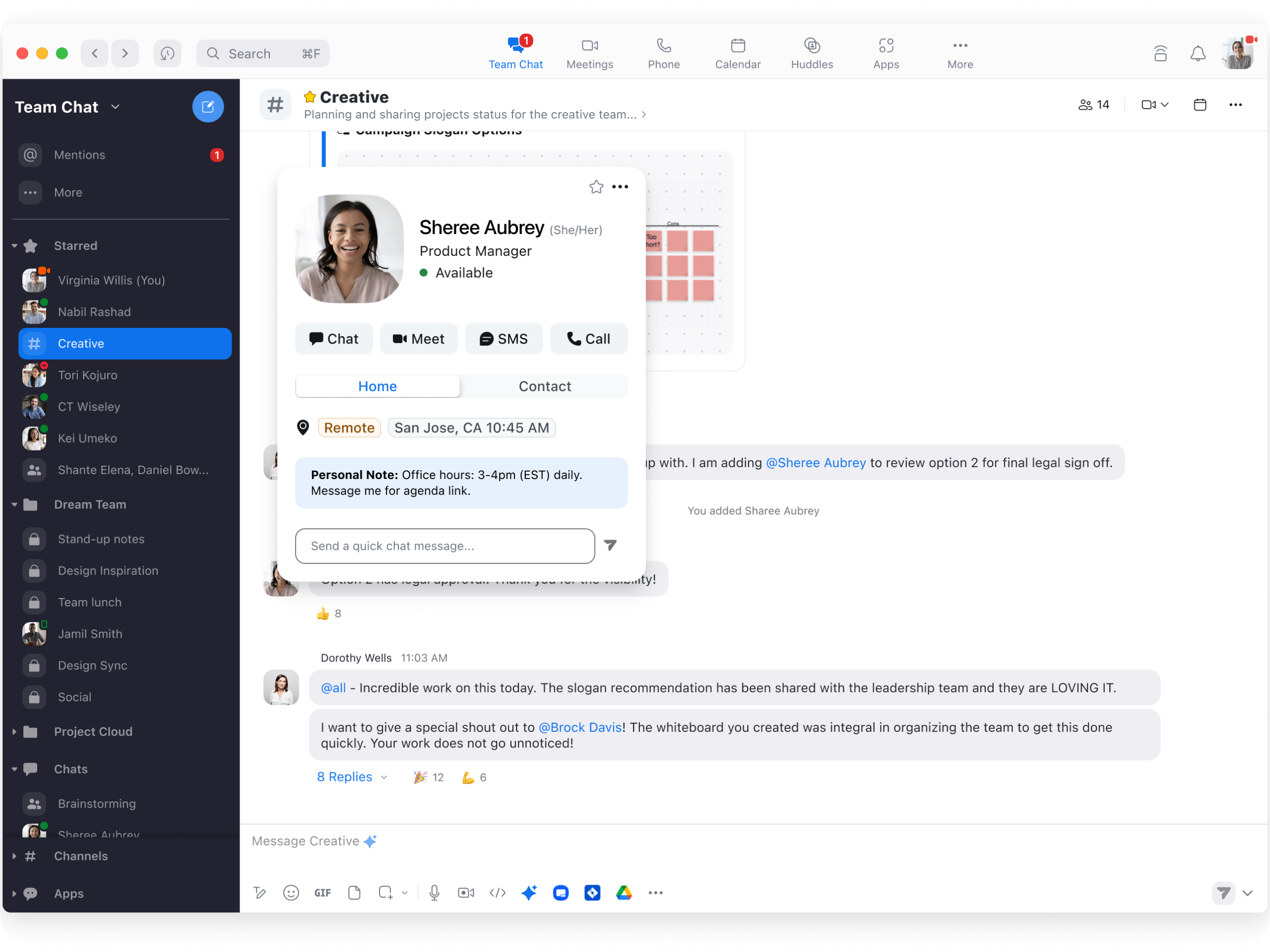1270x952 pixels.
Task: Open the Meetings panel from top navigation
Action: (590, 53)
